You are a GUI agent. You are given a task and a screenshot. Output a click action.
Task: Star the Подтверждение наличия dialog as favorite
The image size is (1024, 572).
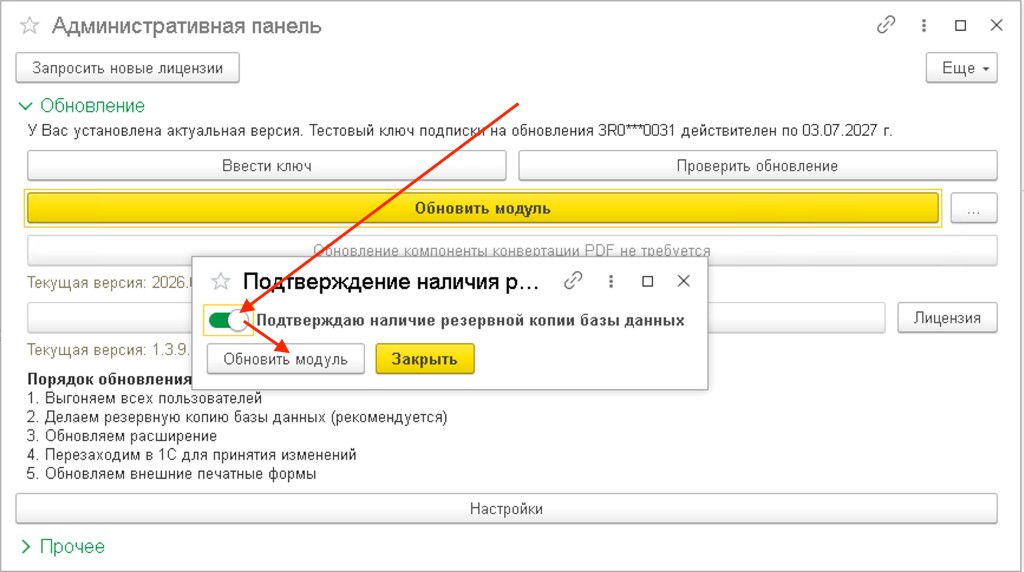[221, 281]
